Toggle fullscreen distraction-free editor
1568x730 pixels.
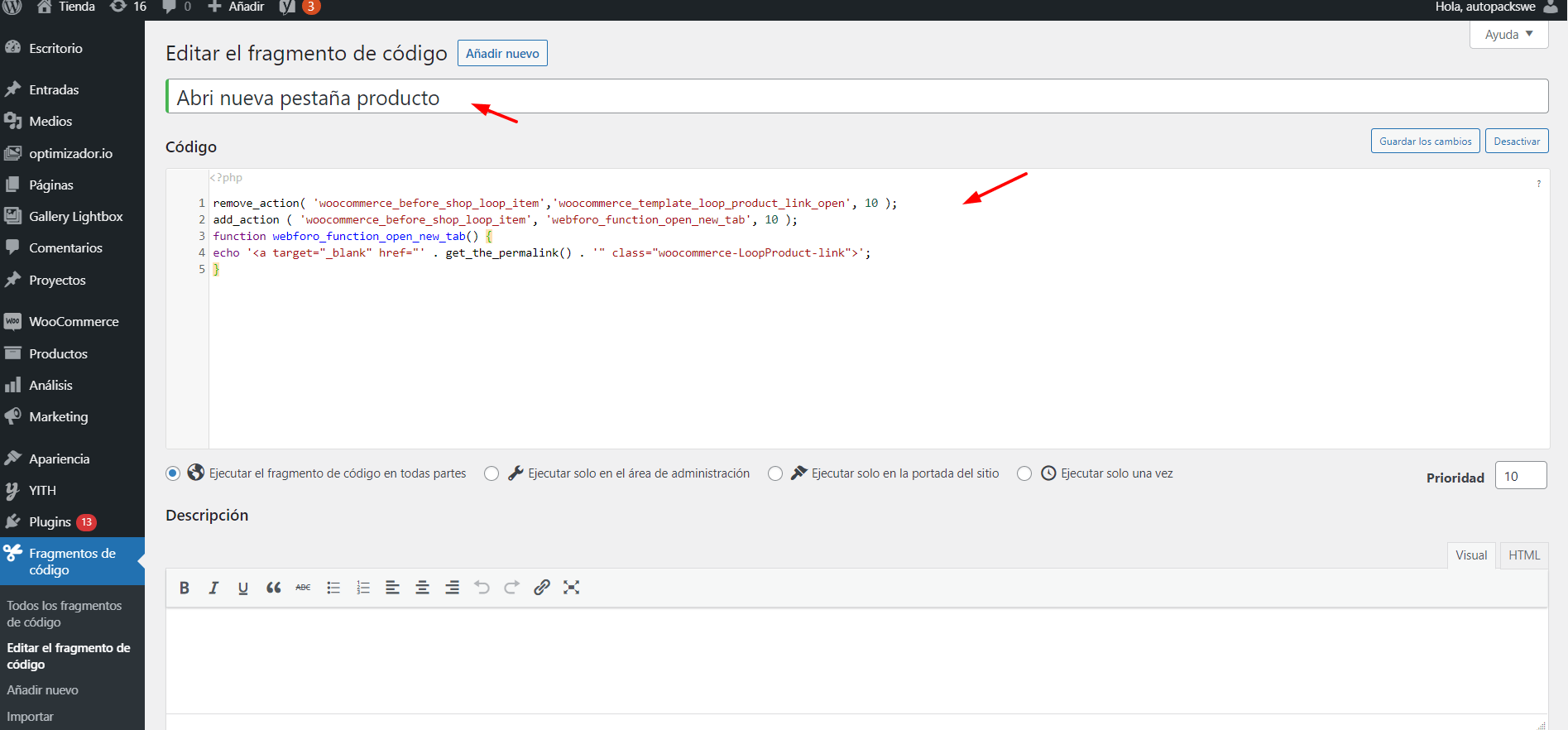click(x=572, y=588)
